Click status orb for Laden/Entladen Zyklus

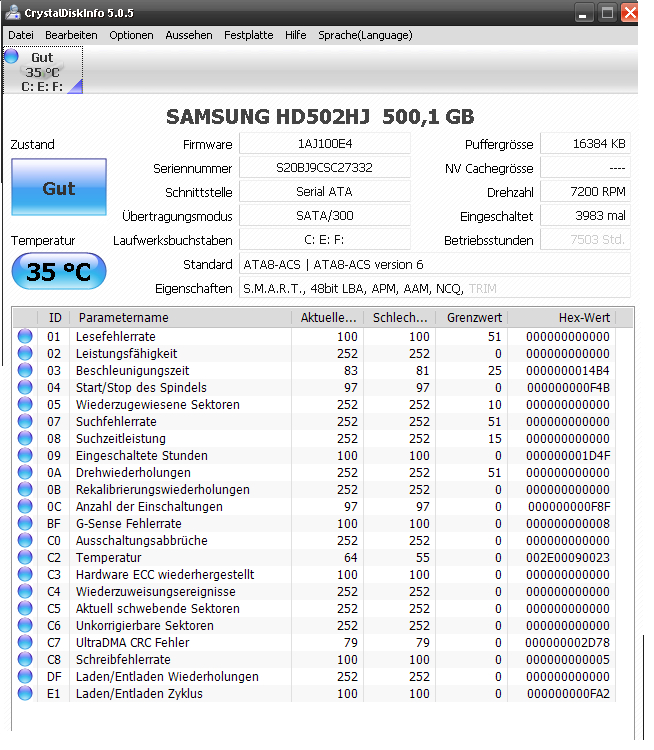point(25,693)
